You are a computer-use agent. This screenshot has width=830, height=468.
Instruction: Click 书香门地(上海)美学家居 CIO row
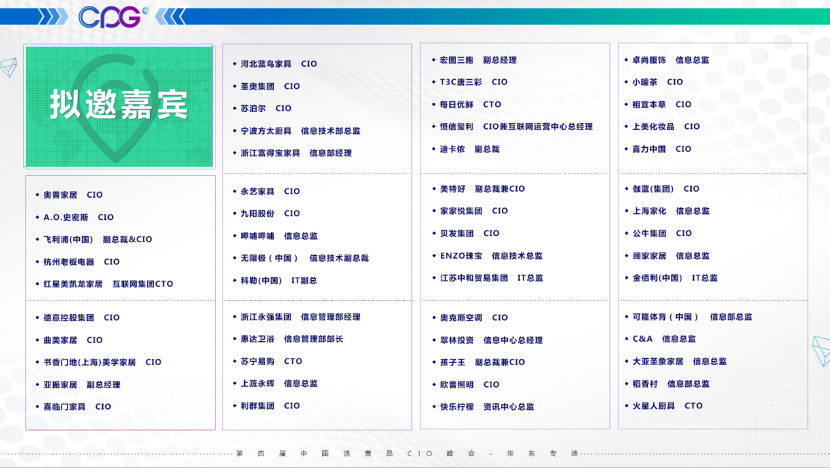(102, 362)
